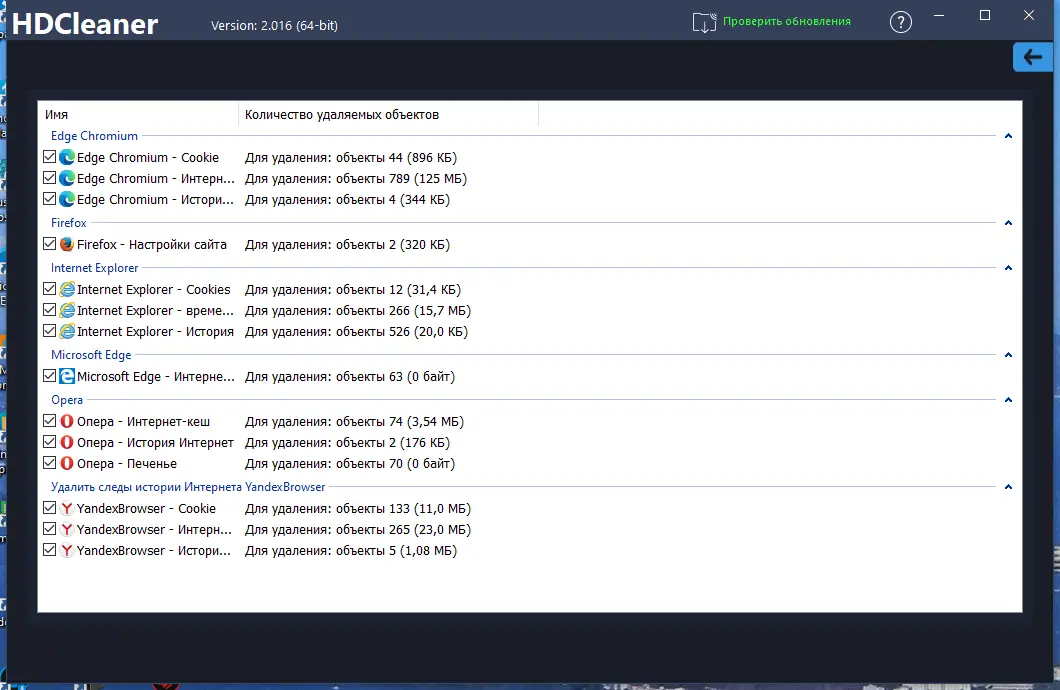Collapse the Microsoft Edge group arrow

(1008, 354)
